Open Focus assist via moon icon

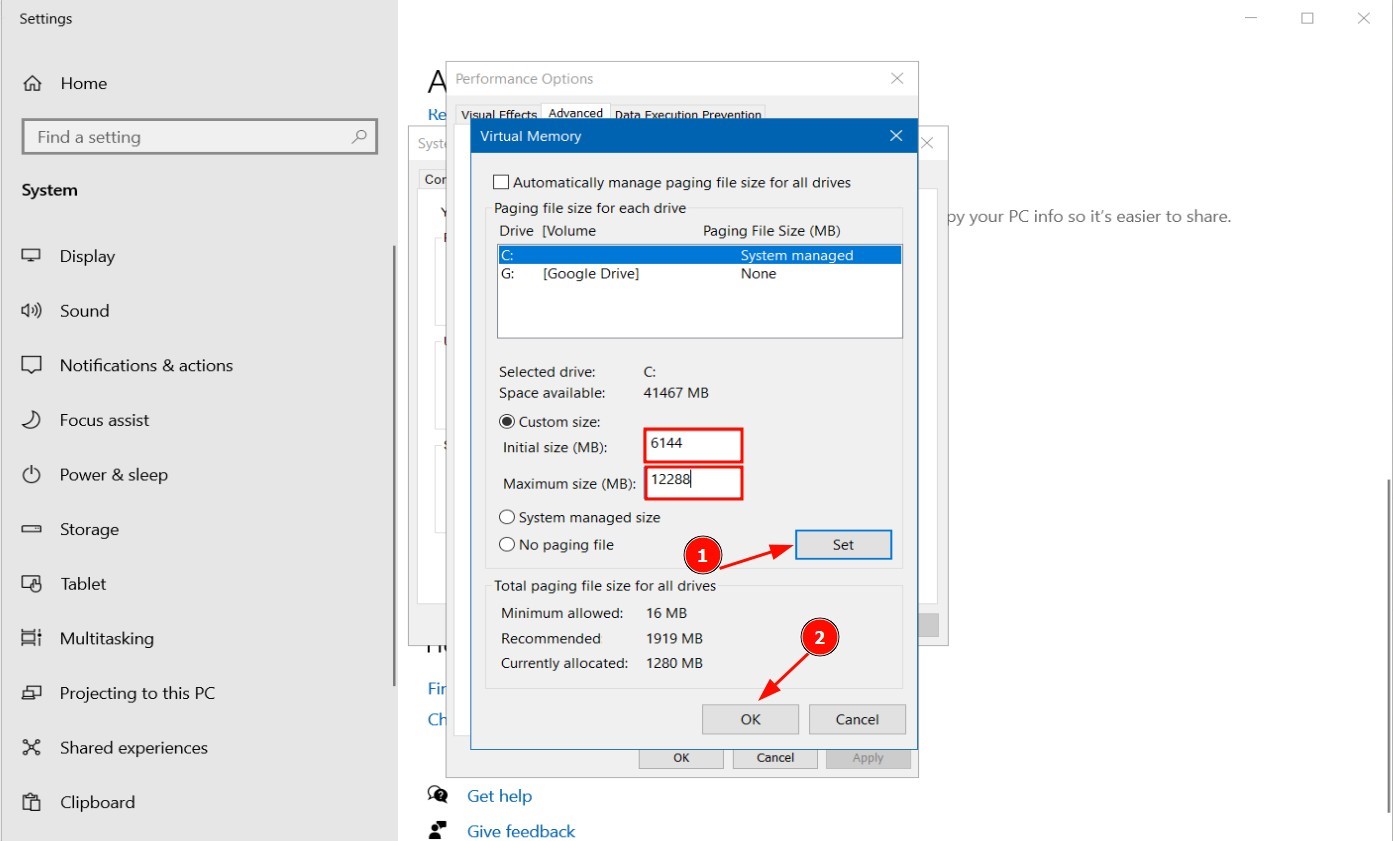(31, 420)
